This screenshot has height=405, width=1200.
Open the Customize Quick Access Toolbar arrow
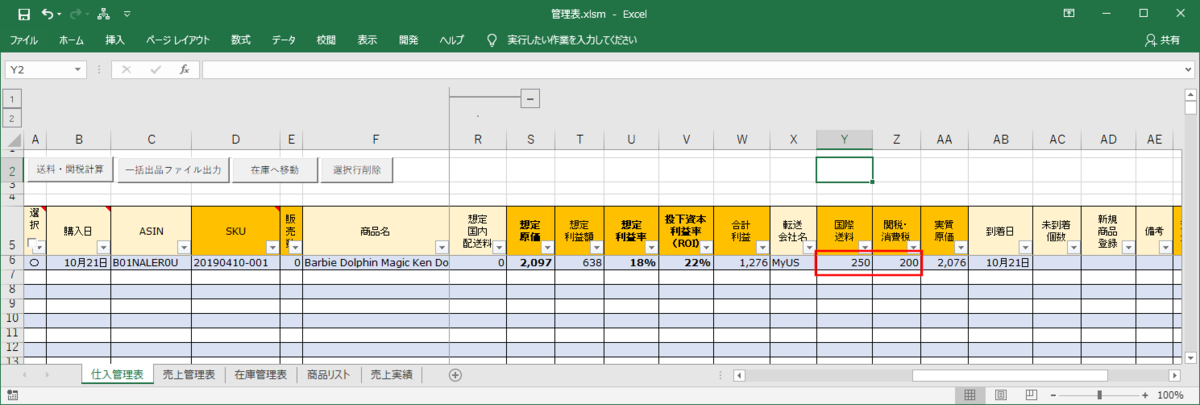(127, 15)
